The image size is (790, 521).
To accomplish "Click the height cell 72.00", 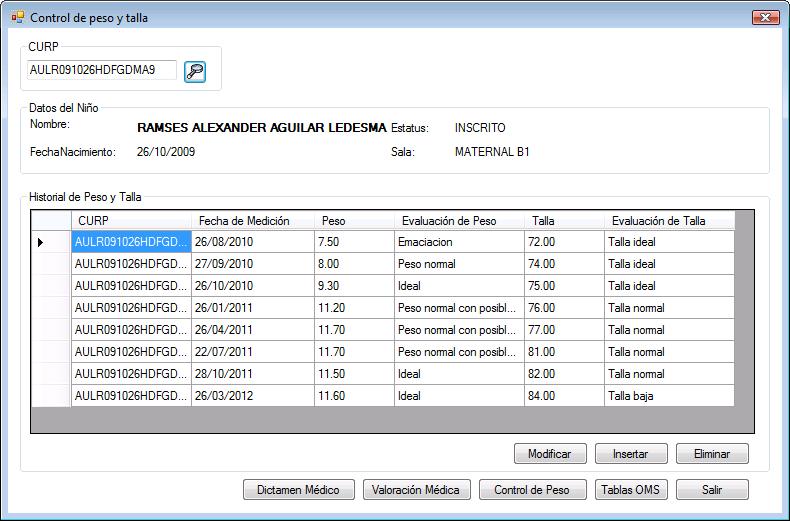I will pyautogui.click(x=564, y=242).
